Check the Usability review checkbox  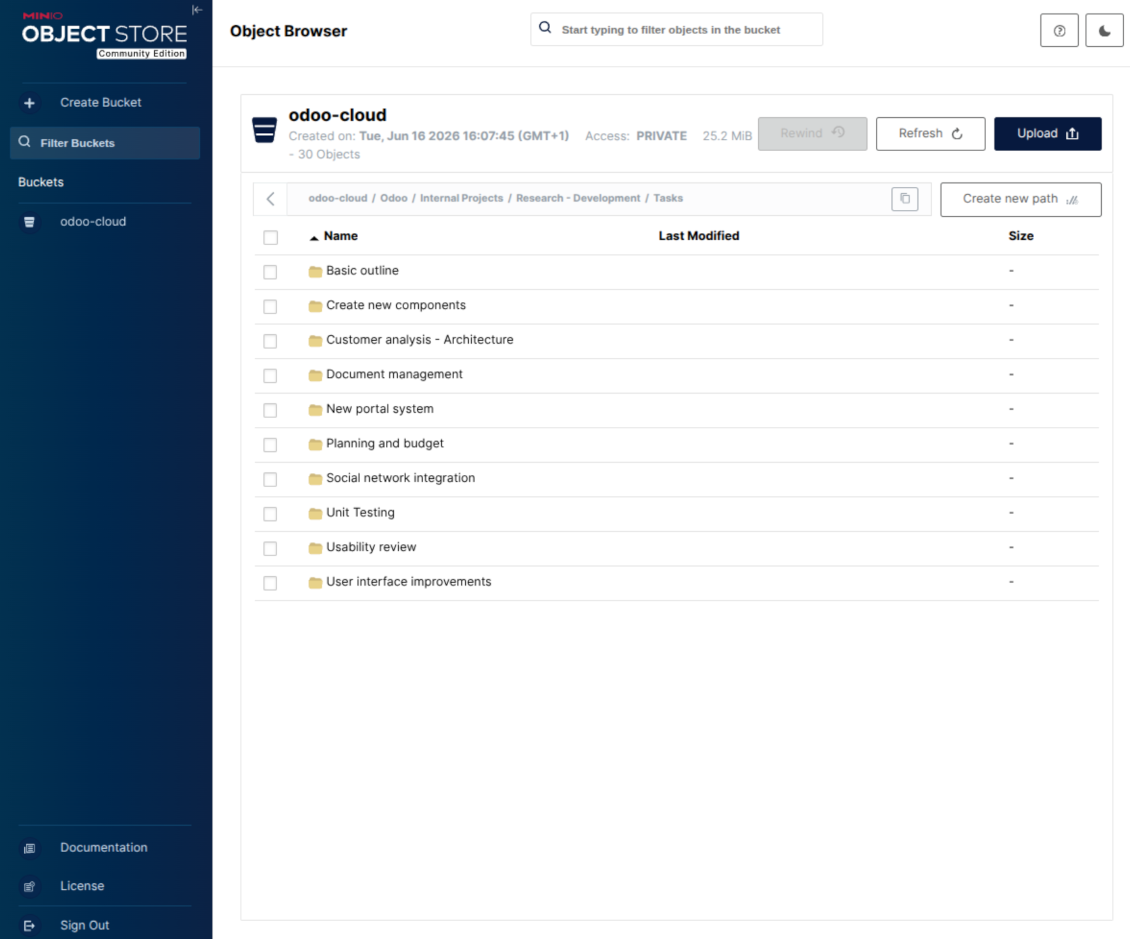click(270, 549)
